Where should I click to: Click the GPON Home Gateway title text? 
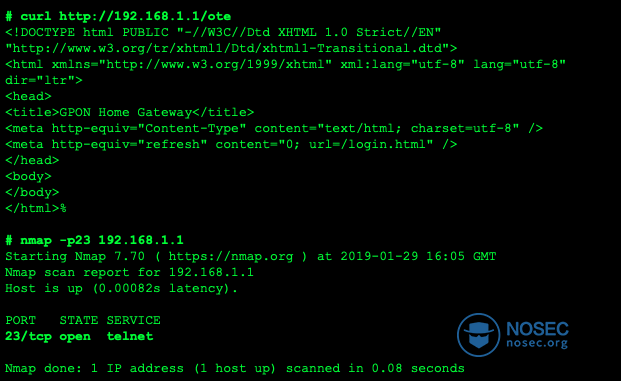click(x=126, y=112)
